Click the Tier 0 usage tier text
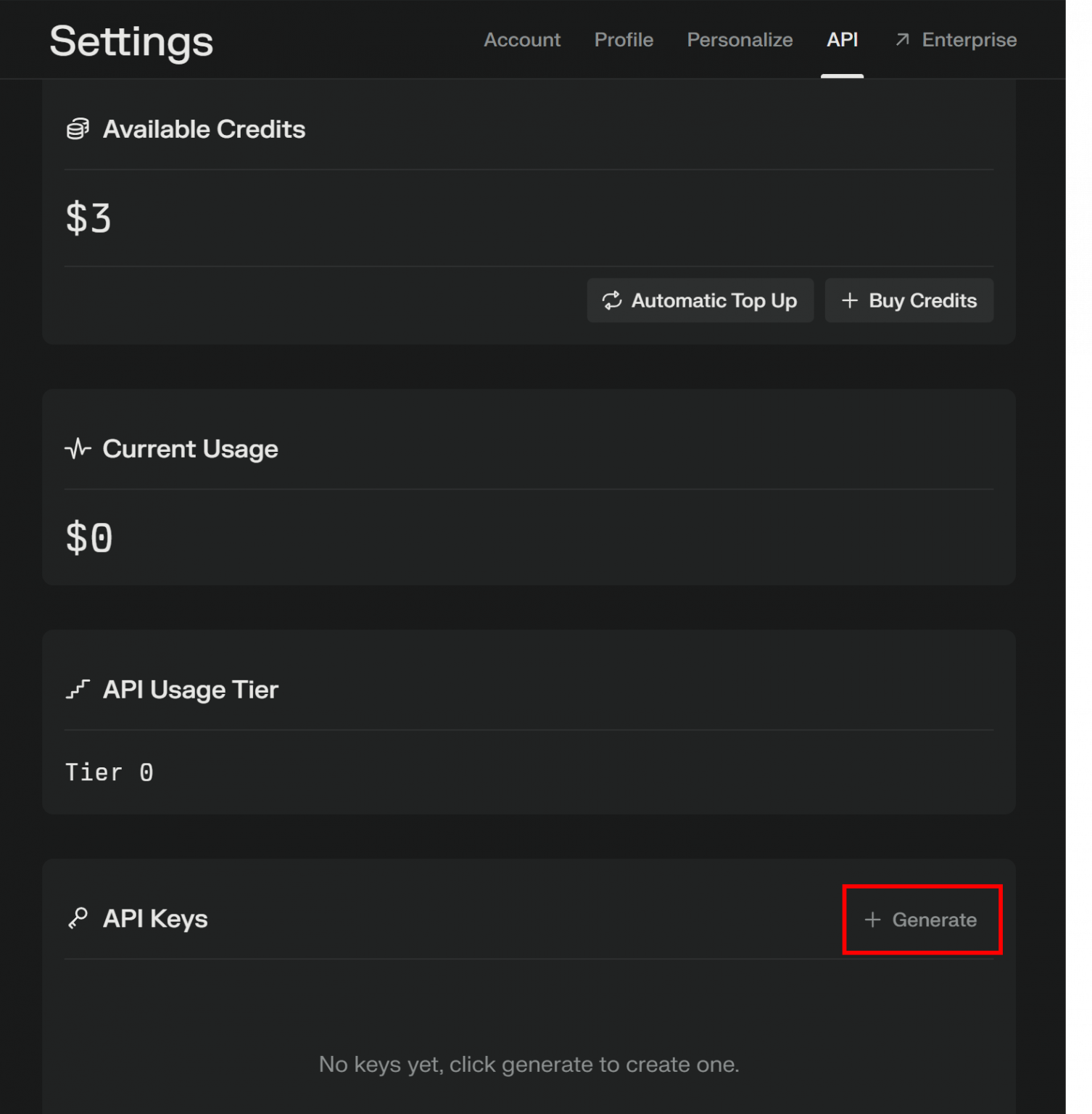Image resolution: width=1092 pixels, height=1114 pixels. (x=109, y=772)
